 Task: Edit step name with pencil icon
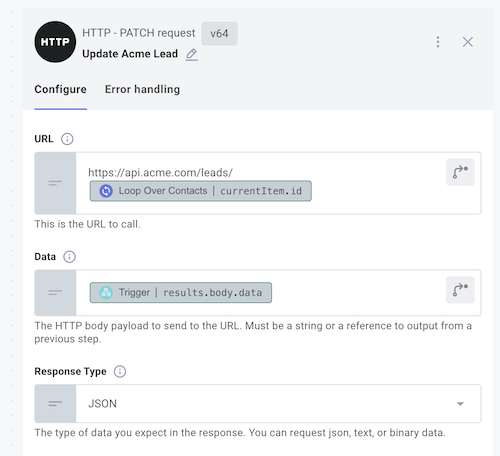point(192,54)
